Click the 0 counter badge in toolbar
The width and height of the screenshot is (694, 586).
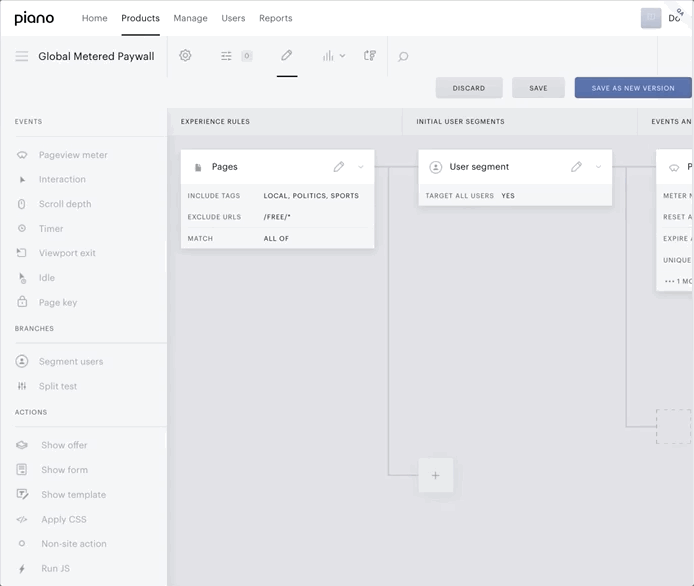point(247,56)
